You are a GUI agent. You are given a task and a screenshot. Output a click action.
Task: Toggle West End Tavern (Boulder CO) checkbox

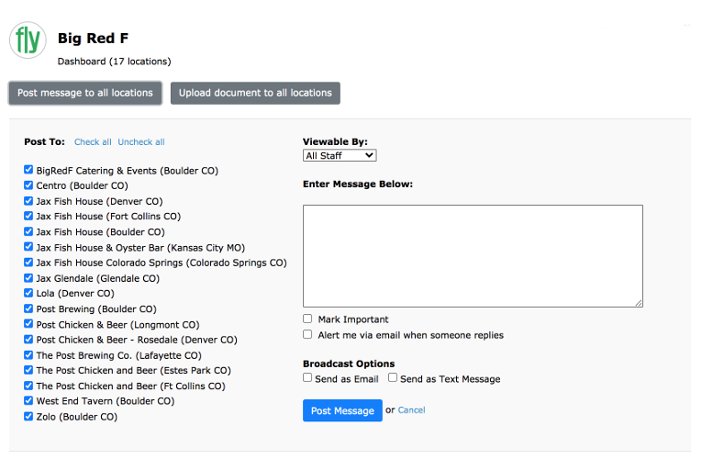tap(29, 400)
